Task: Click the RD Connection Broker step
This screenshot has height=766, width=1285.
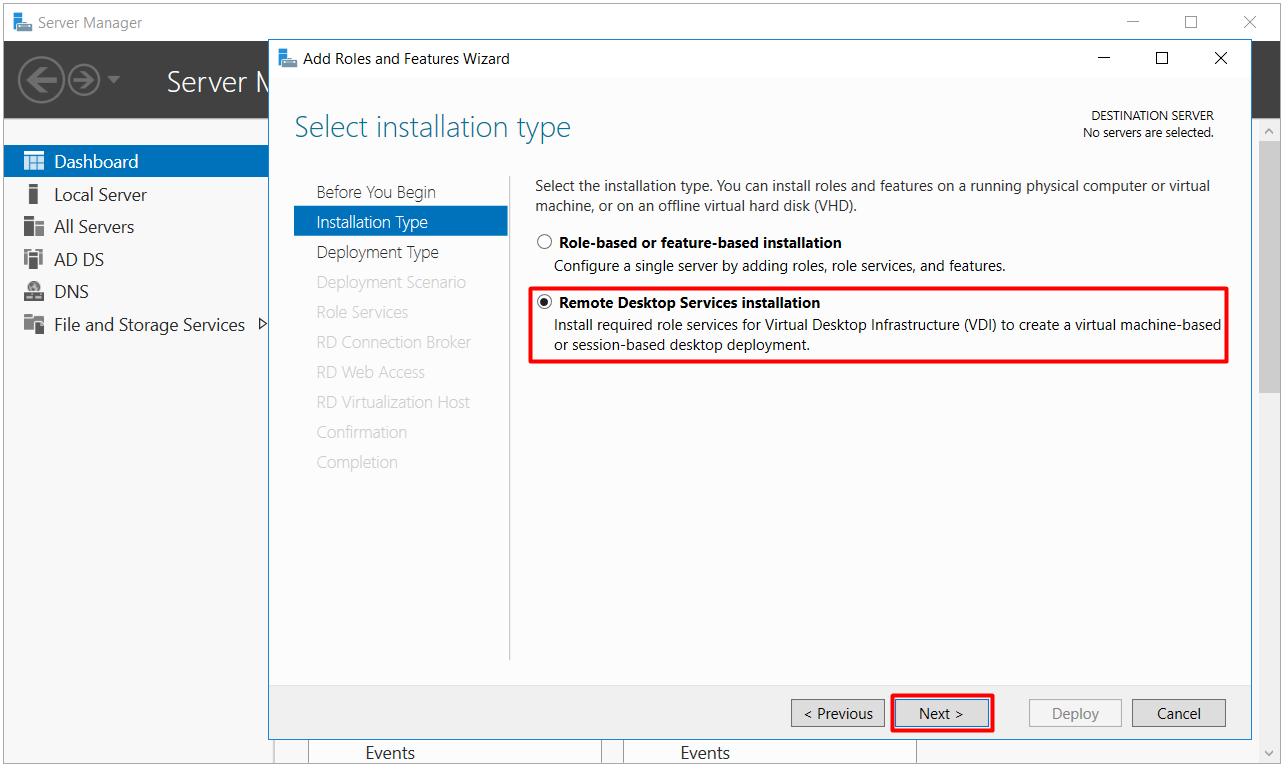Action: point(393,342)
